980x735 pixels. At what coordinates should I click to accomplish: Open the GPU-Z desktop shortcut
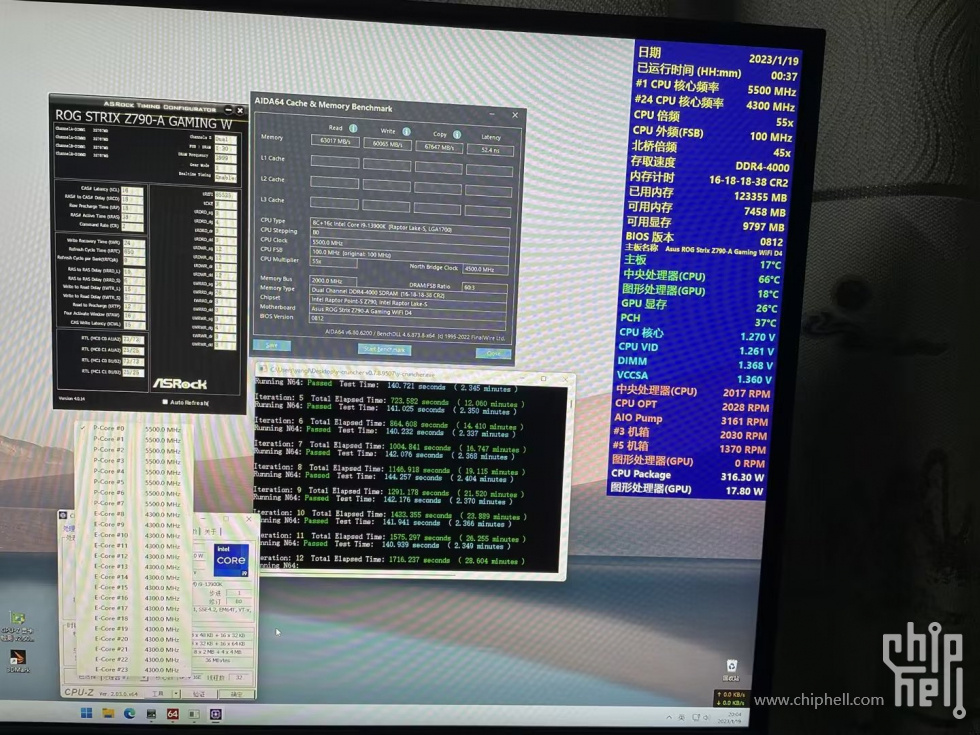(x=18, y=627)
